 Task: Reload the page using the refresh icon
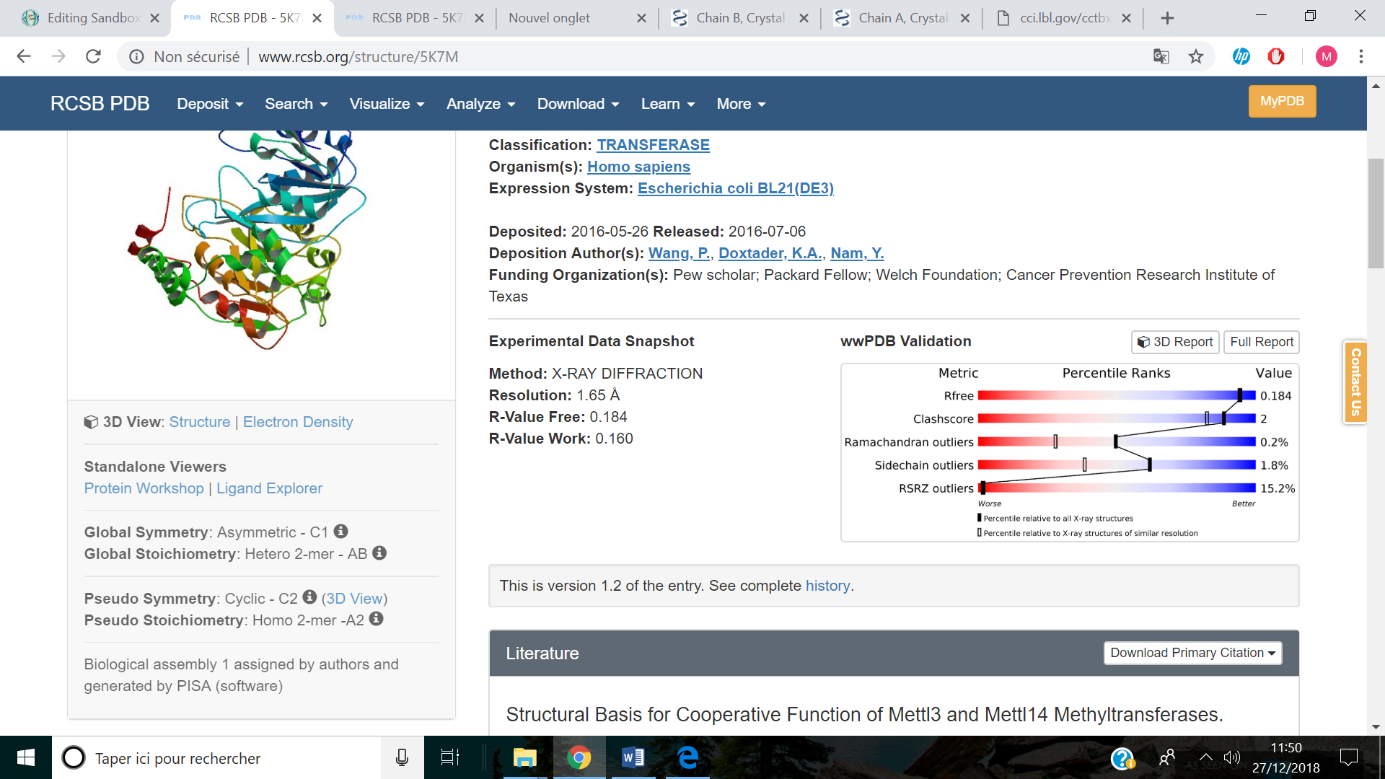click(93, 57)
